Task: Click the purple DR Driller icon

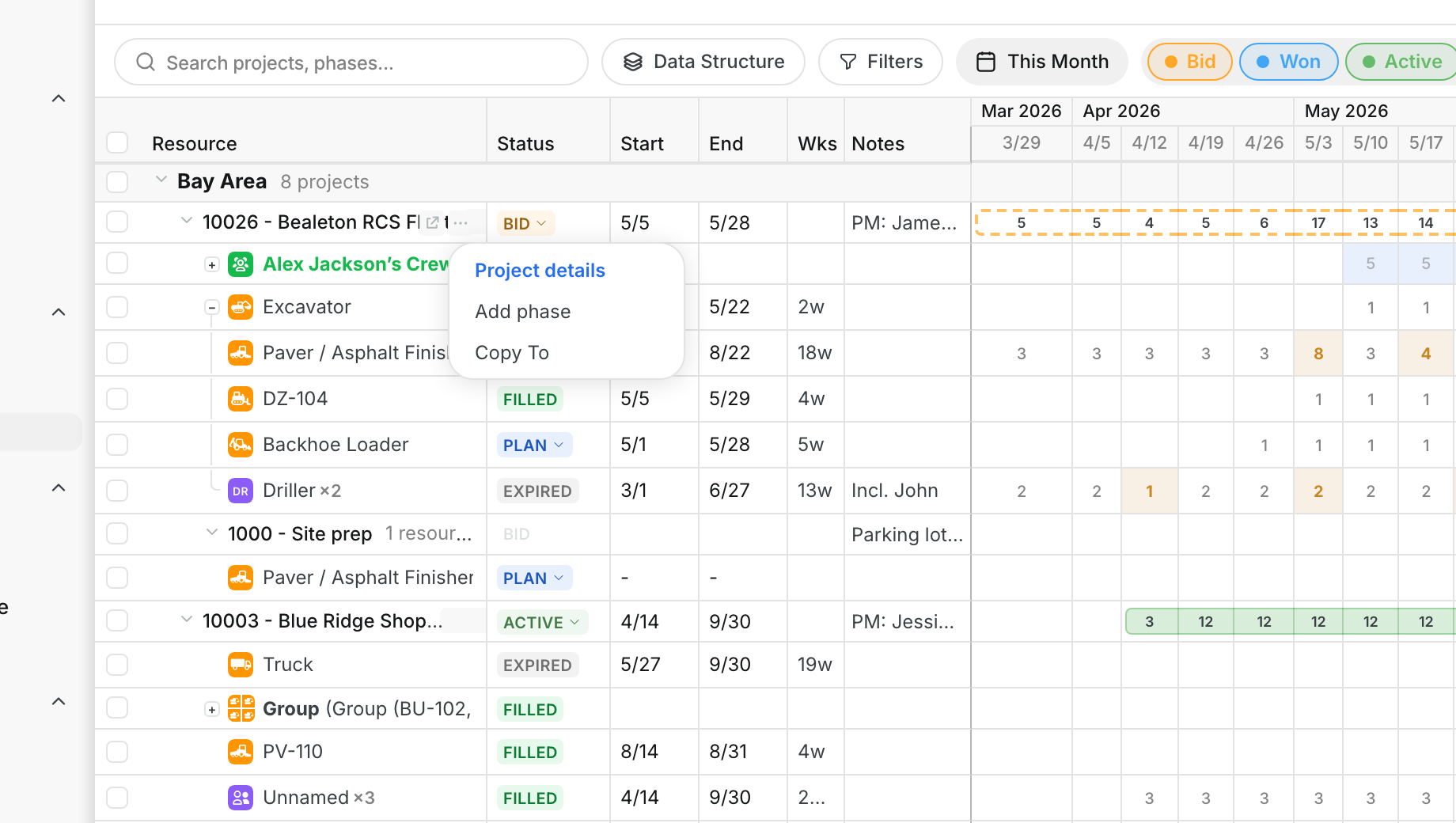Action: (241, 491)
